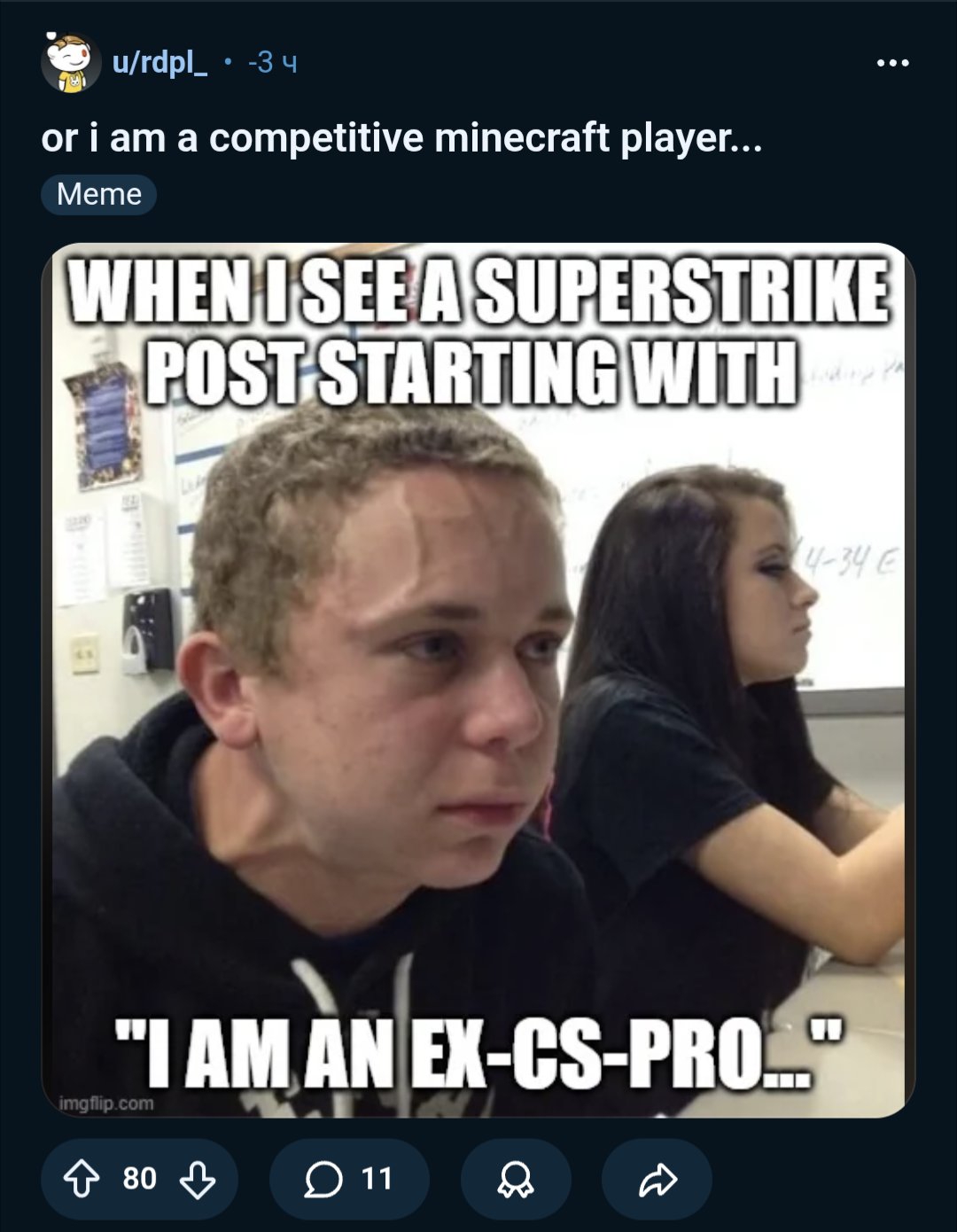Tap the imgflip.com watermark on the meme

click(105, 1103)
